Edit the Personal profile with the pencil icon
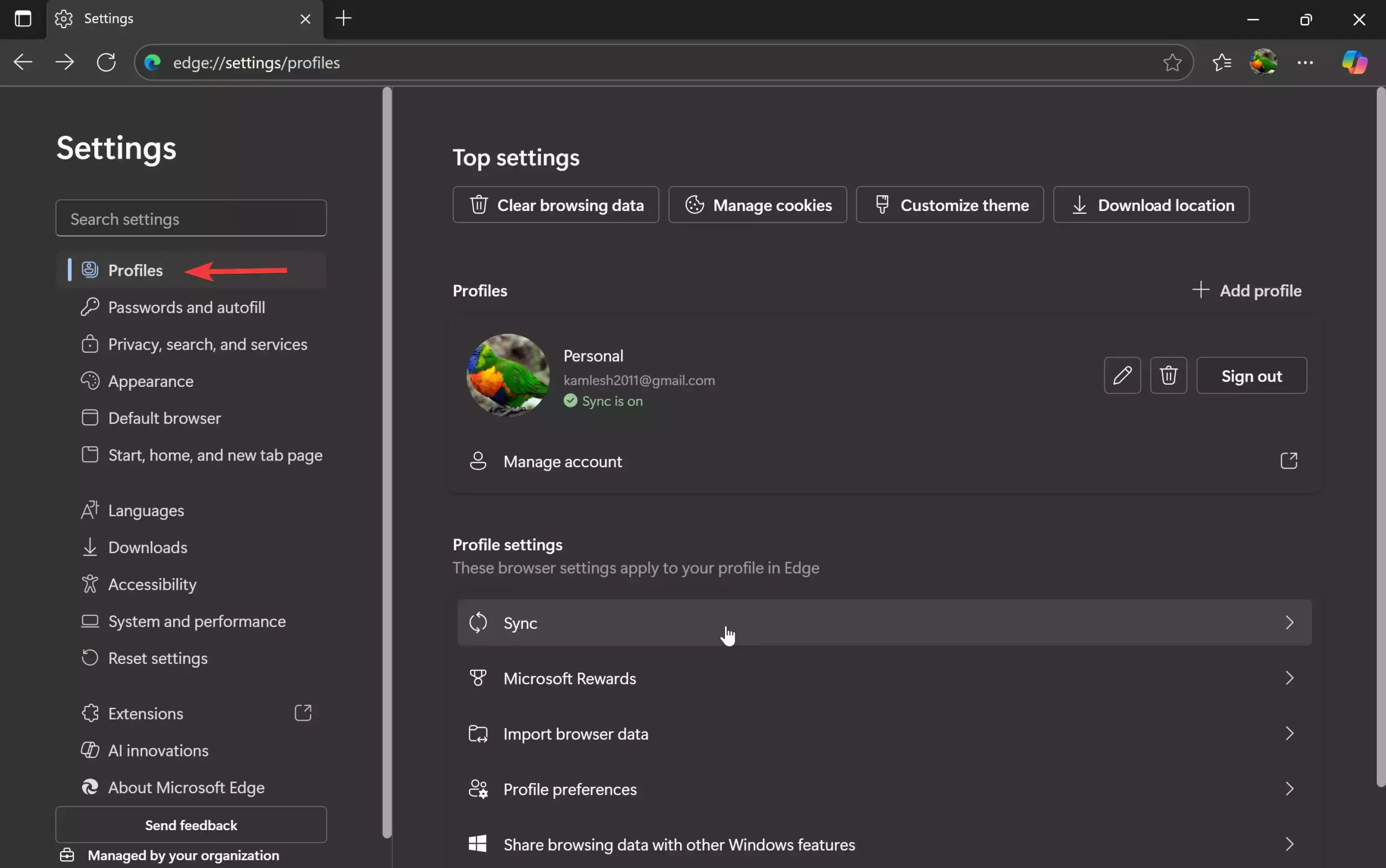 click(x=1122, y=375)
